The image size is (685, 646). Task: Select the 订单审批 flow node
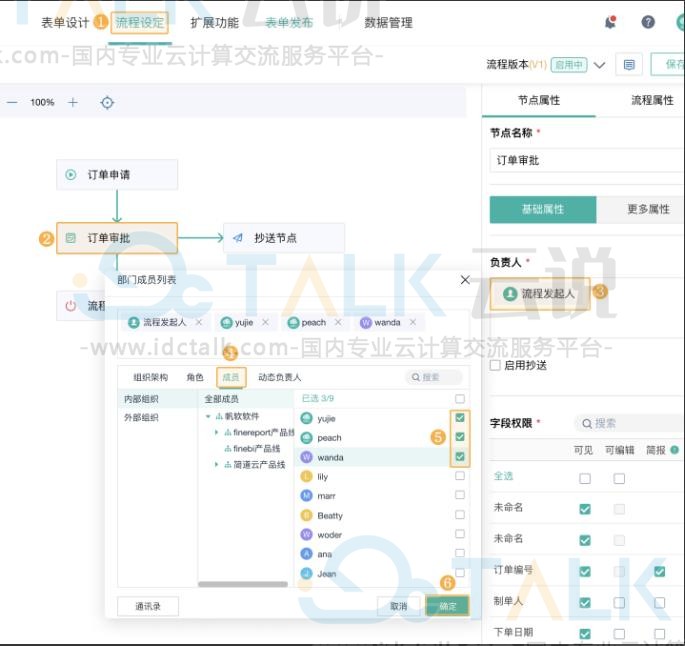point(117,238)
